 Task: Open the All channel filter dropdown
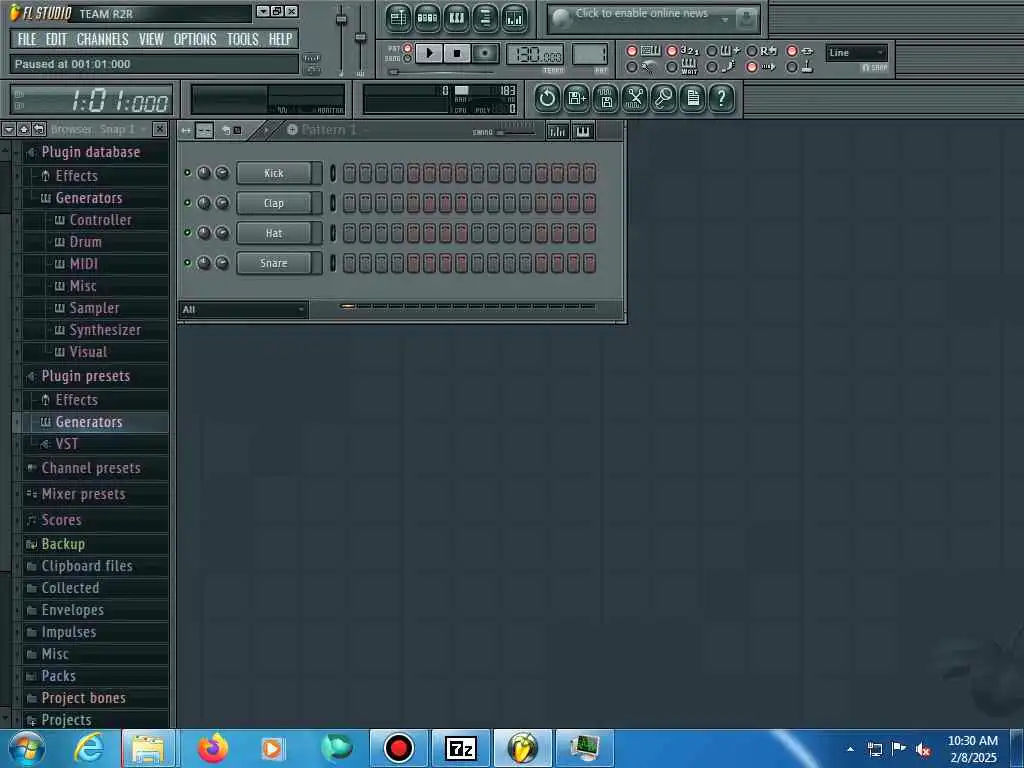(243, 310)
